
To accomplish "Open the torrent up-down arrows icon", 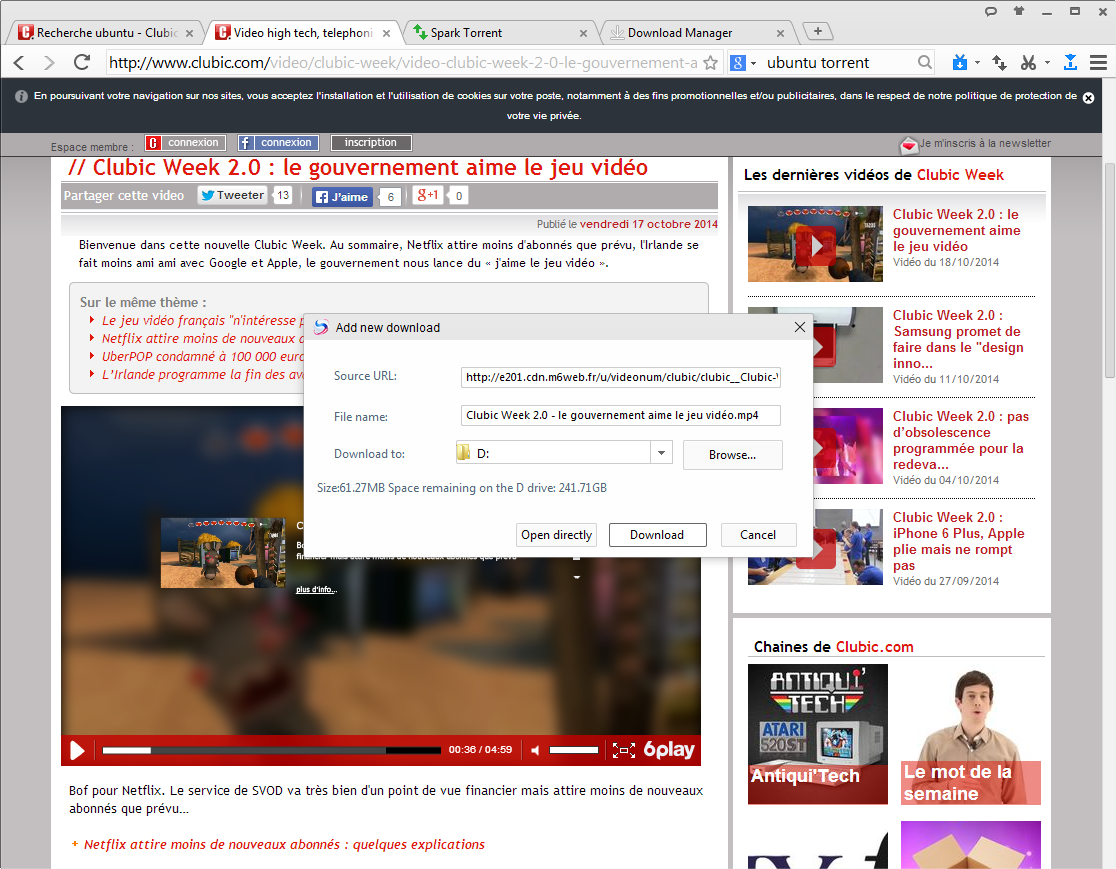I will 999,63.
